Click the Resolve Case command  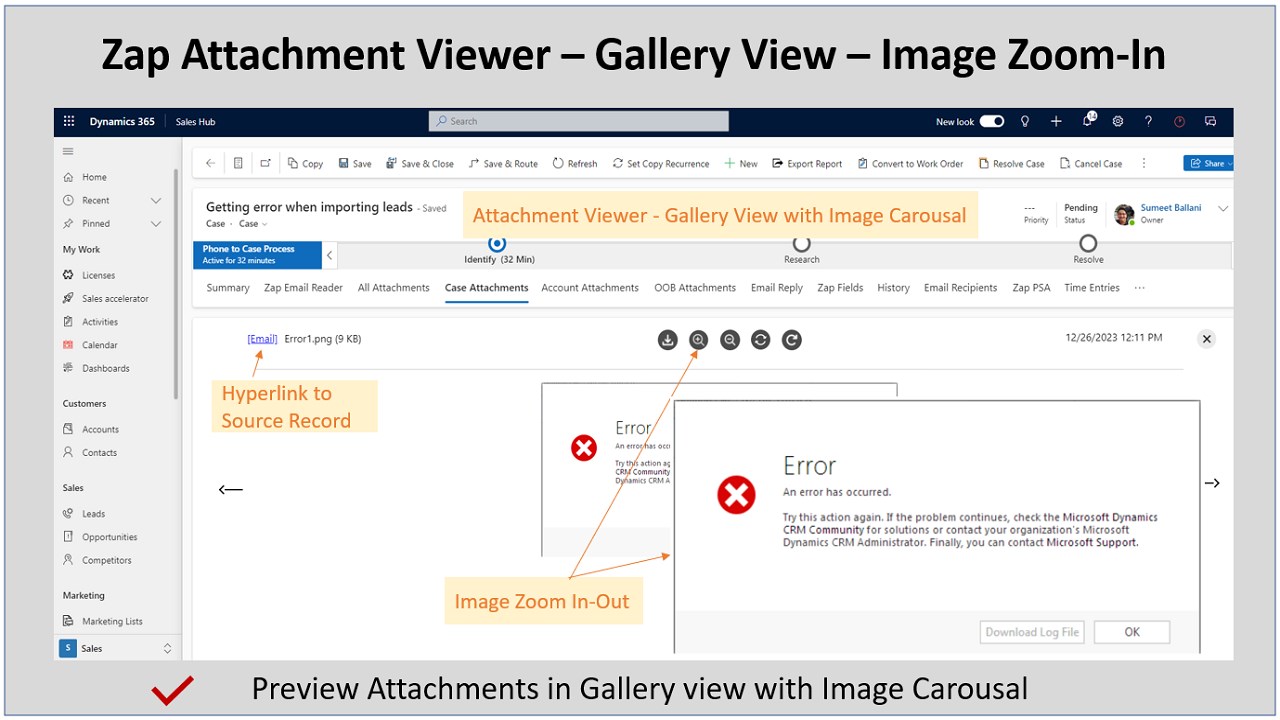pyautogui.click(x=1011, y=163)
